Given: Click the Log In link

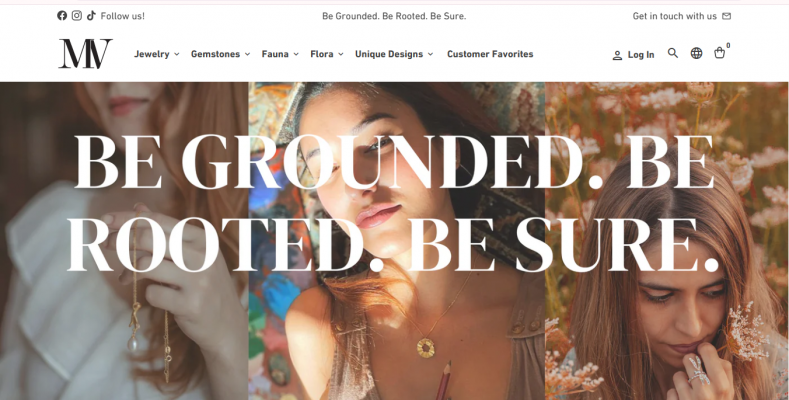Looking at the screenshot, I should pyautogui.click(x=641, y=55).
